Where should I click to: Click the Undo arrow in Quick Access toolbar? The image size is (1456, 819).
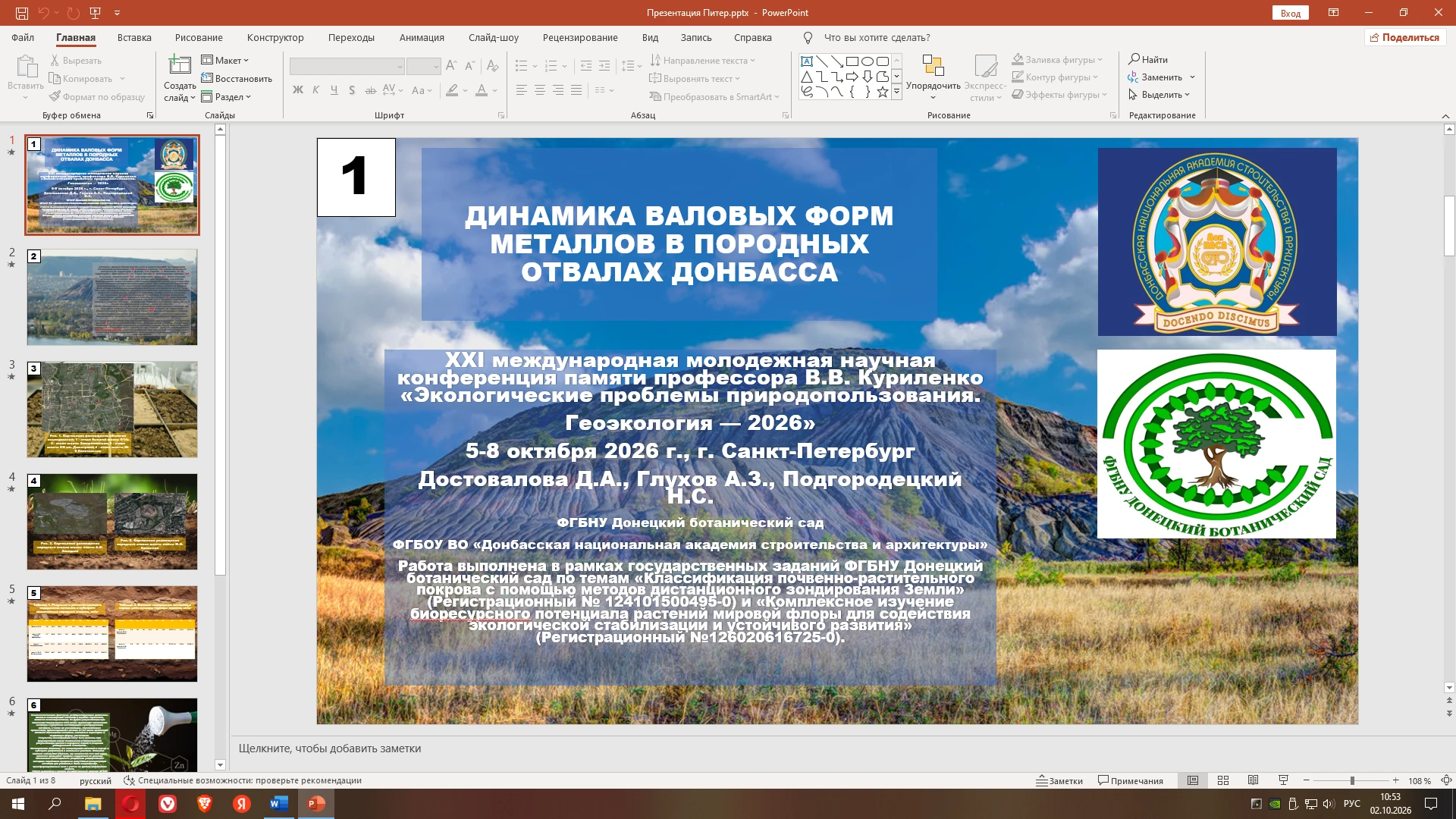(x=43, y=13)
